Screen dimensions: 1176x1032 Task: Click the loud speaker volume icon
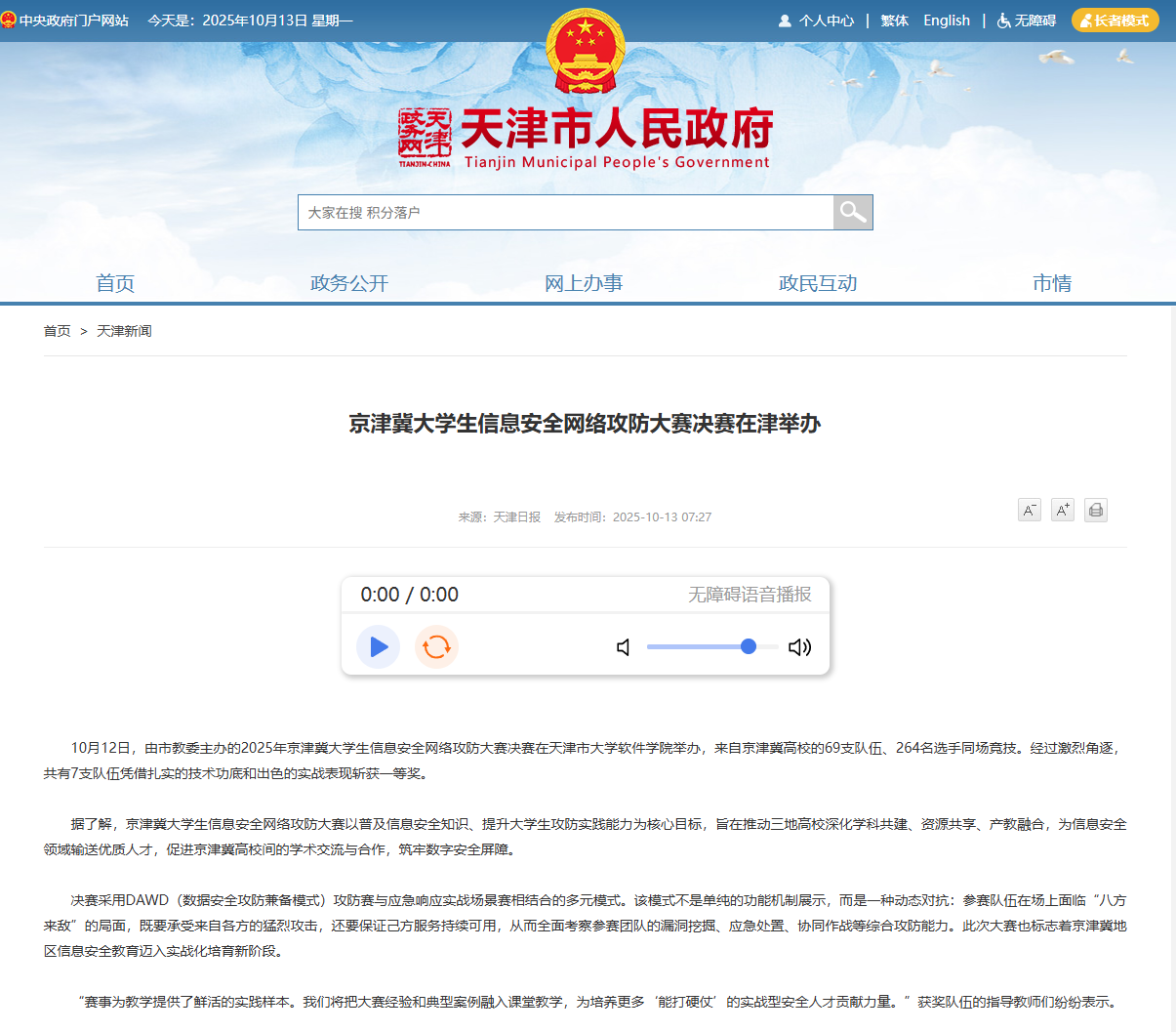coord(799,647)
